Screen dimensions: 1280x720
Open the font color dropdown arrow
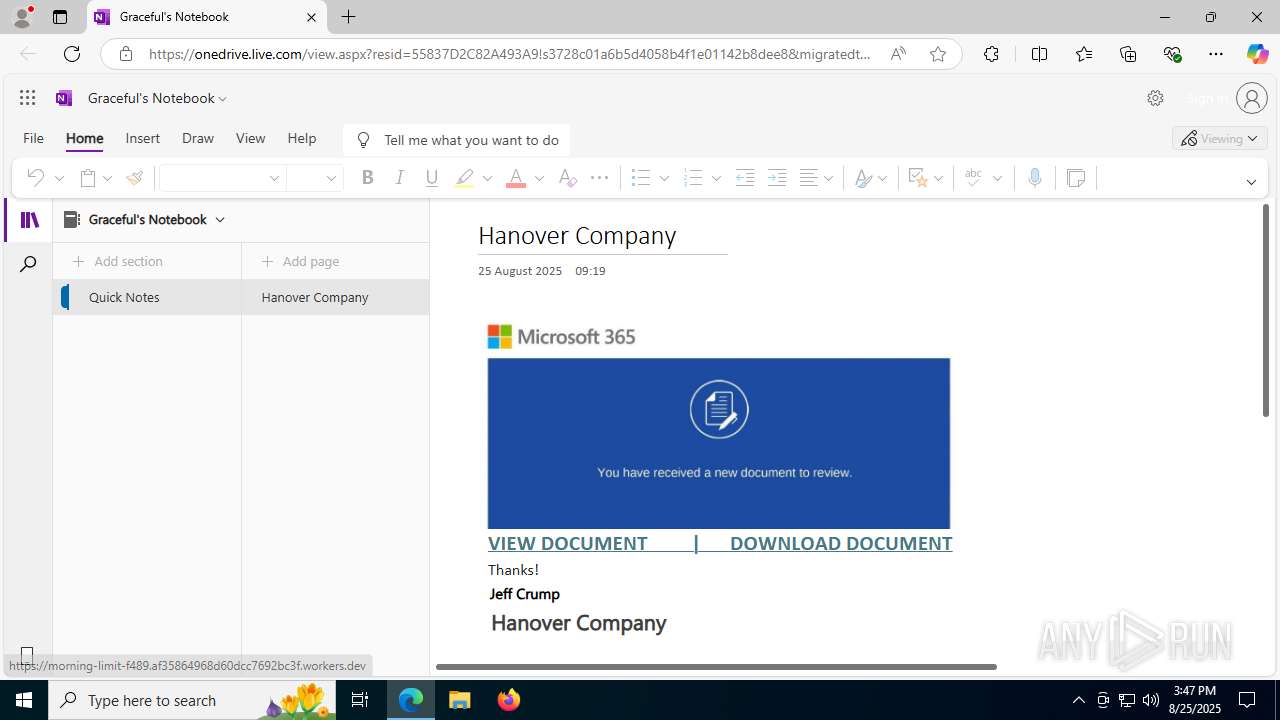coord(539,178)
